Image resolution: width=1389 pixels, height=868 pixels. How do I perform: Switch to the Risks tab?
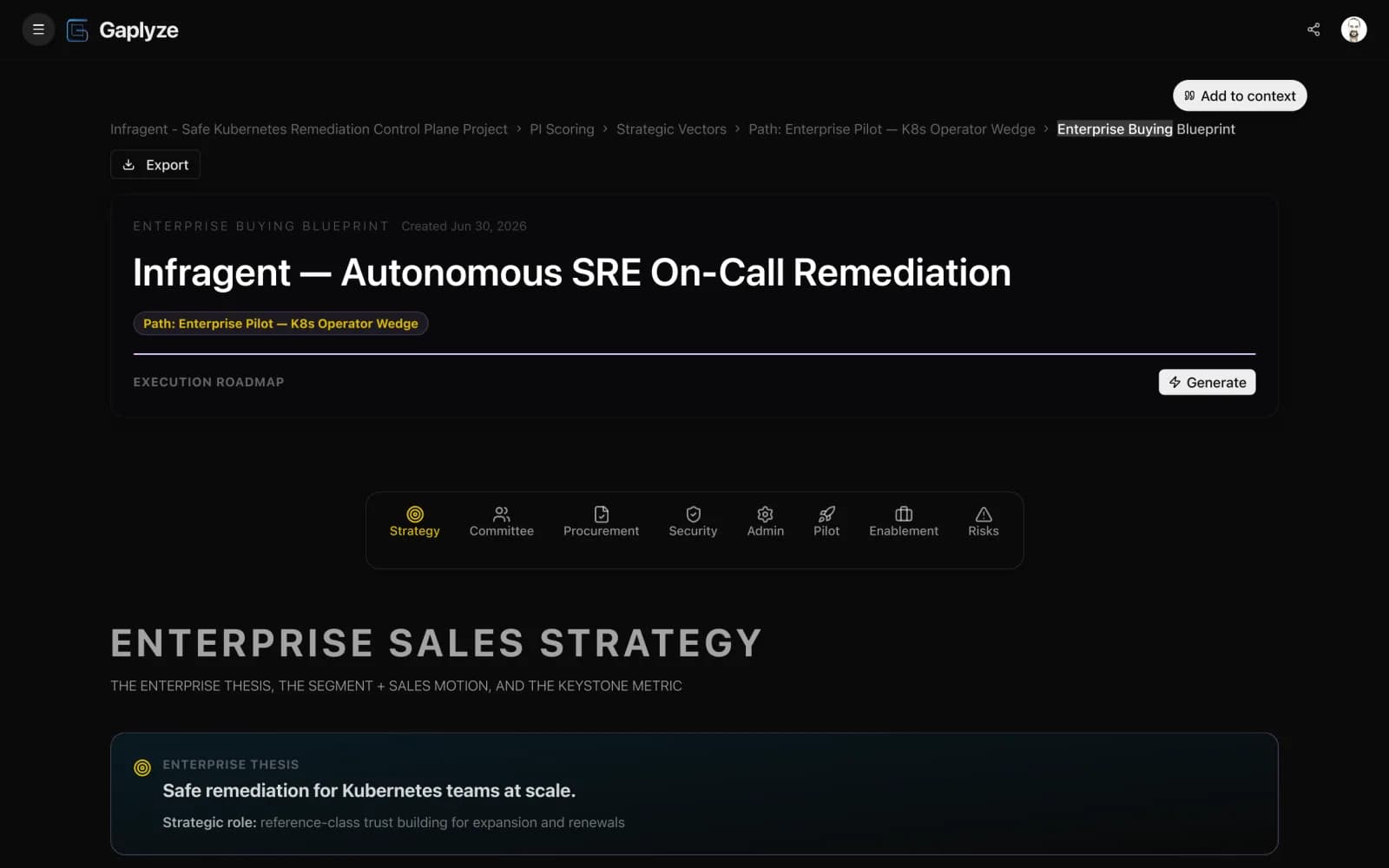984,522
